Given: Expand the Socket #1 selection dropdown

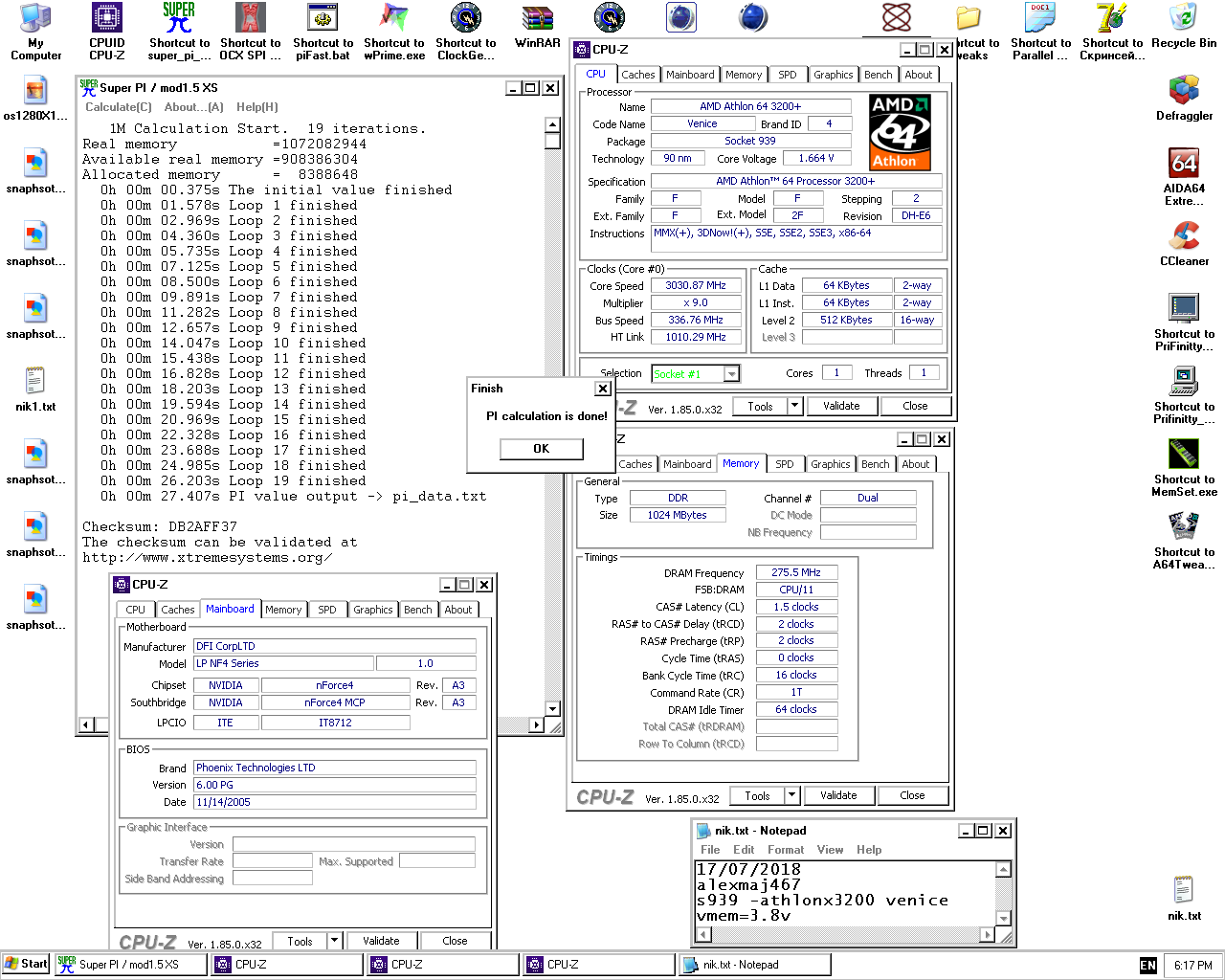Looking at the screenshot, I should click(x=731, y=374).
